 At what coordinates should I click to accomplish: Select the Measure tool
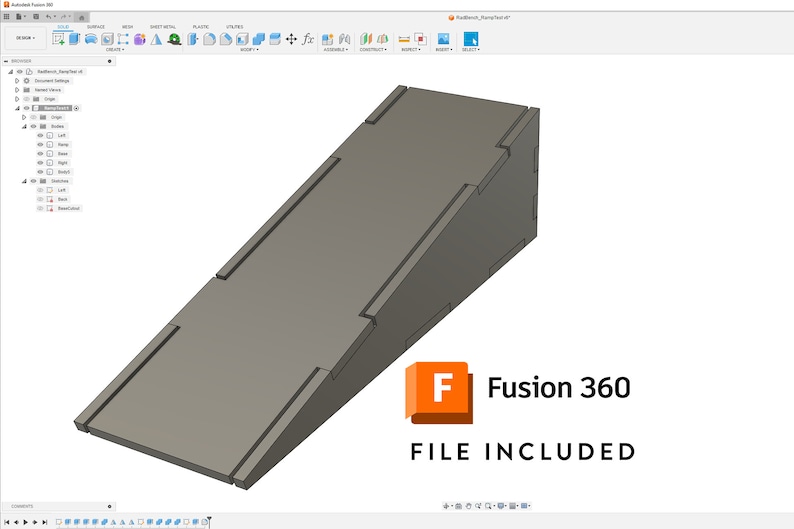(404, 39)
